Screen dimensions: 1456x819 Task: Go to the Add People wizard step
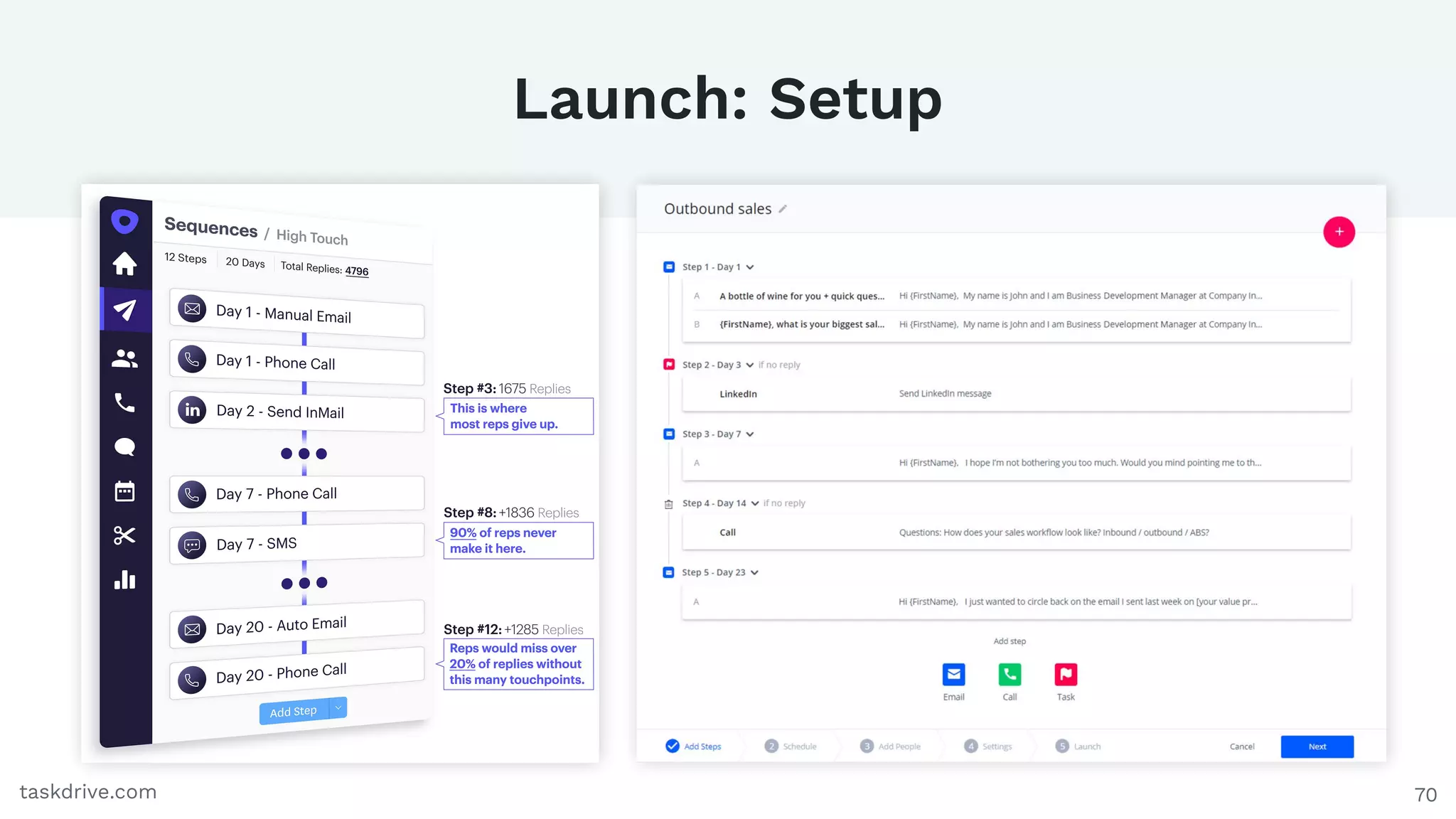pos(890,746)
